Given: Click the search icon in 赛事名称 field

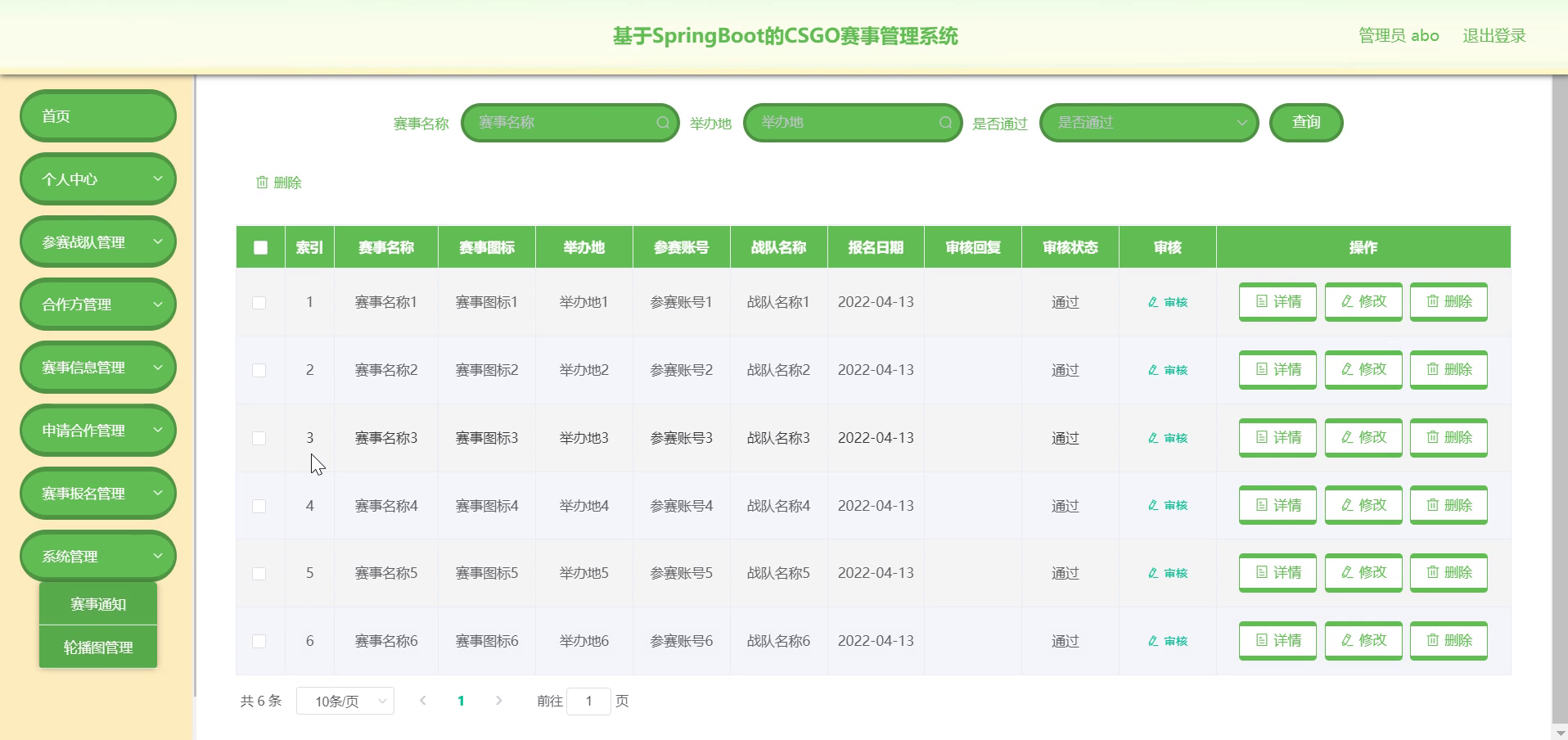Looking at the screenshot, I should [x=663, y=123].
